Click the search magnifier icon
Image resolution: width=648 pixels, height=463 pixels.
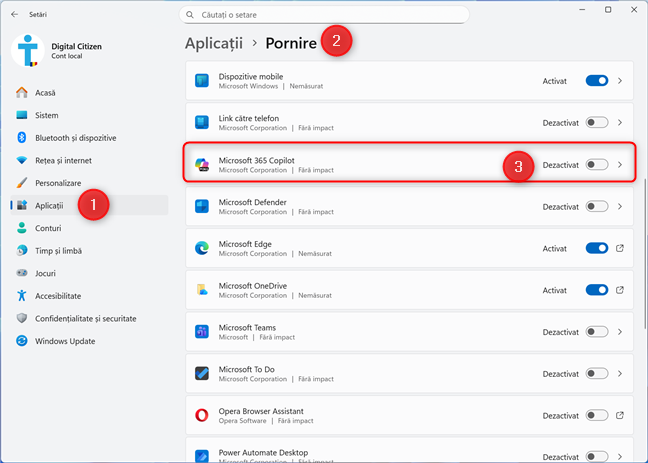(x=190, y=15)
